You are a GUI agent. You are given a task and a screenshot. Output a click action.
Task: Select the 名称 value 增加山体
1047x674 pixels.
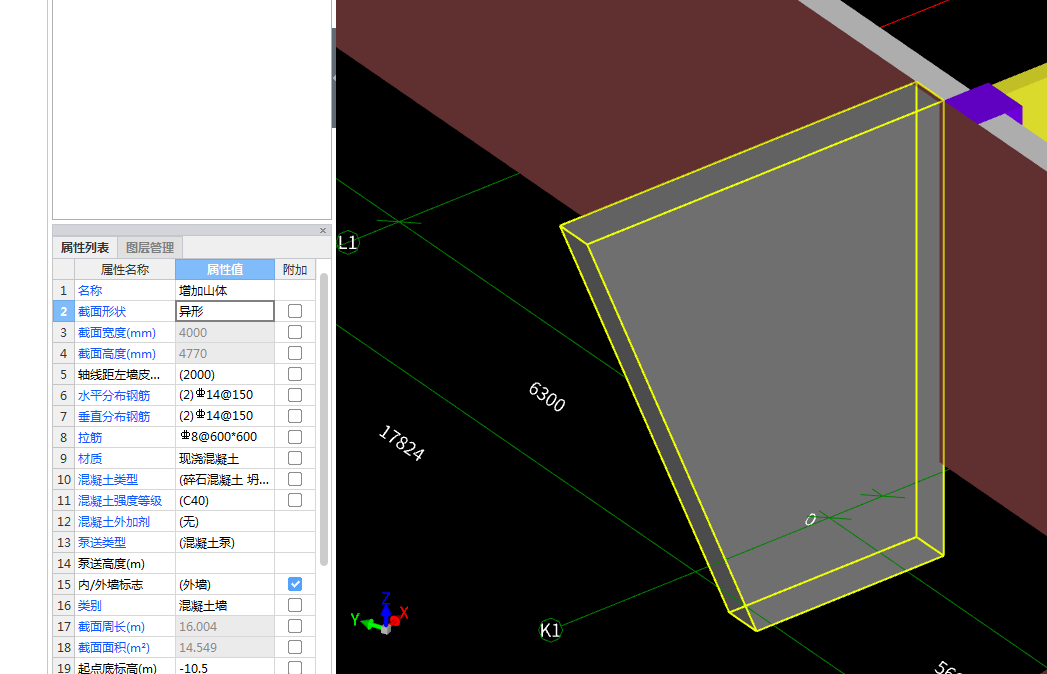pos(225,291)
